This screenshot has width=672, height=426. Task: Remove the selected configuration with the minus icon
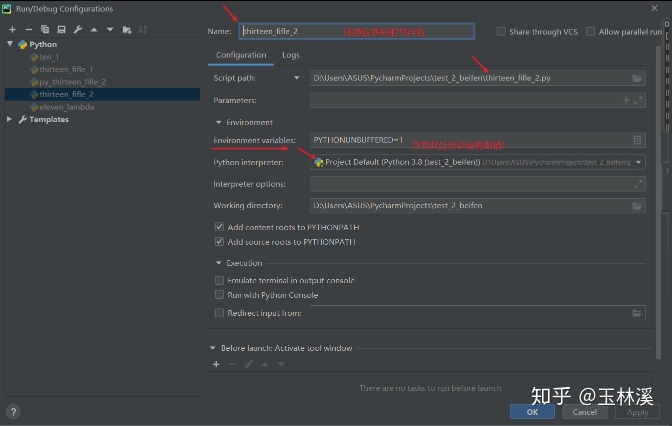point(29,30)
